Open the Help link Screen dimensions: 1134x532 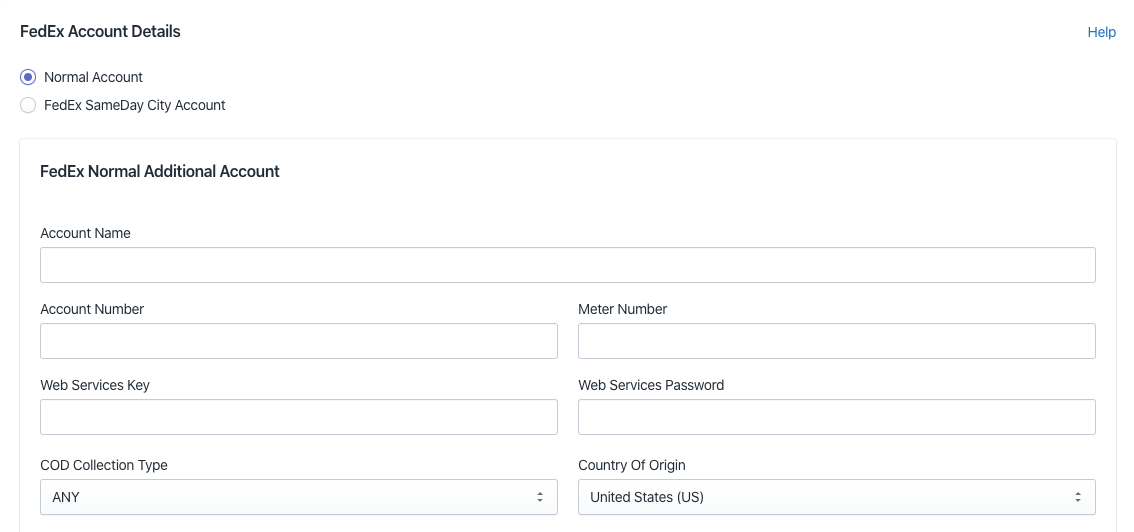click(x=1101, y=33)
